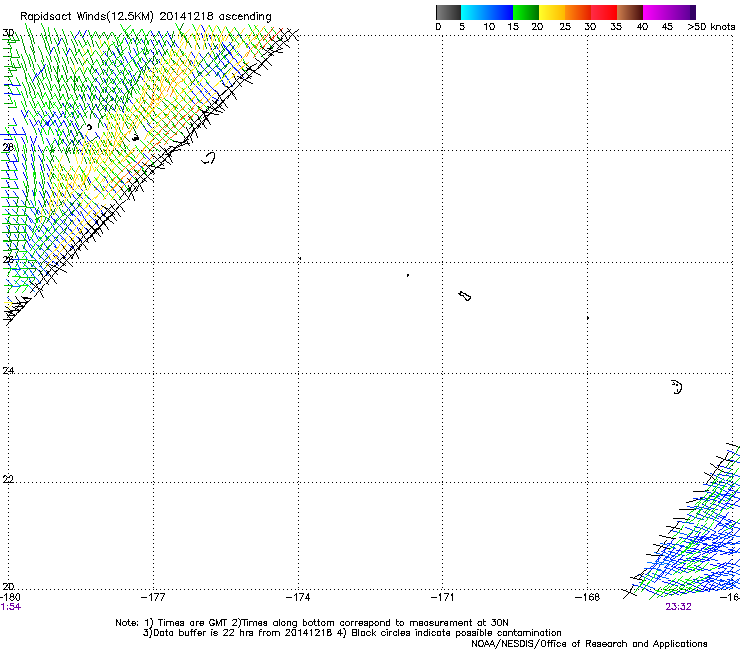
Task: Click the green 15-20 knots legend swatch
Action: (x=526, y=12)
